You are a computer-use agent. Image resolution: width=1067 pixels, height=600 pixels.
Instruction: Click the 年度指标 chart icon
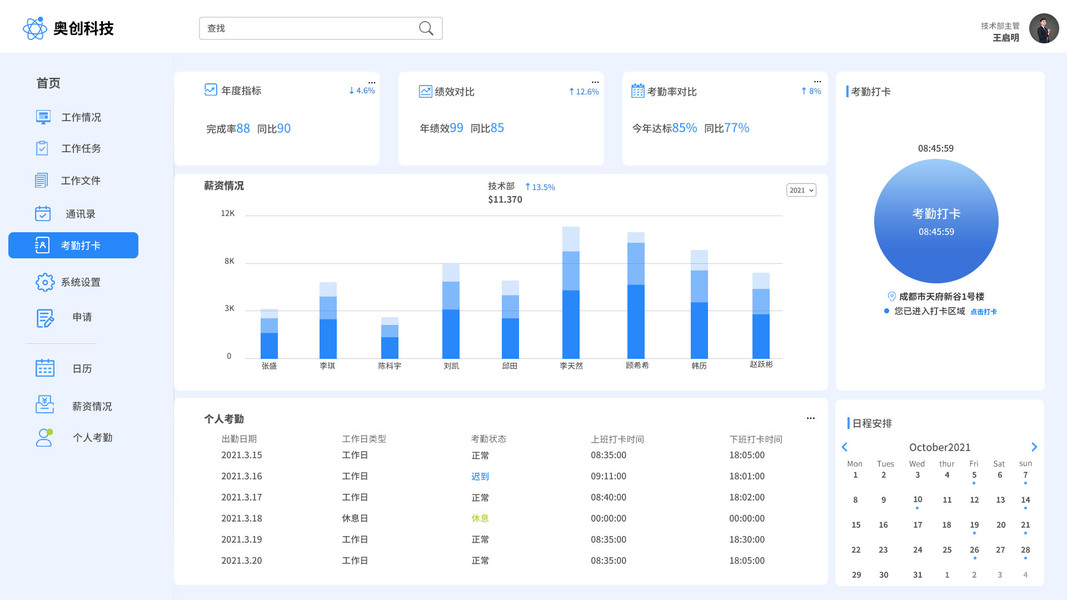211,90
